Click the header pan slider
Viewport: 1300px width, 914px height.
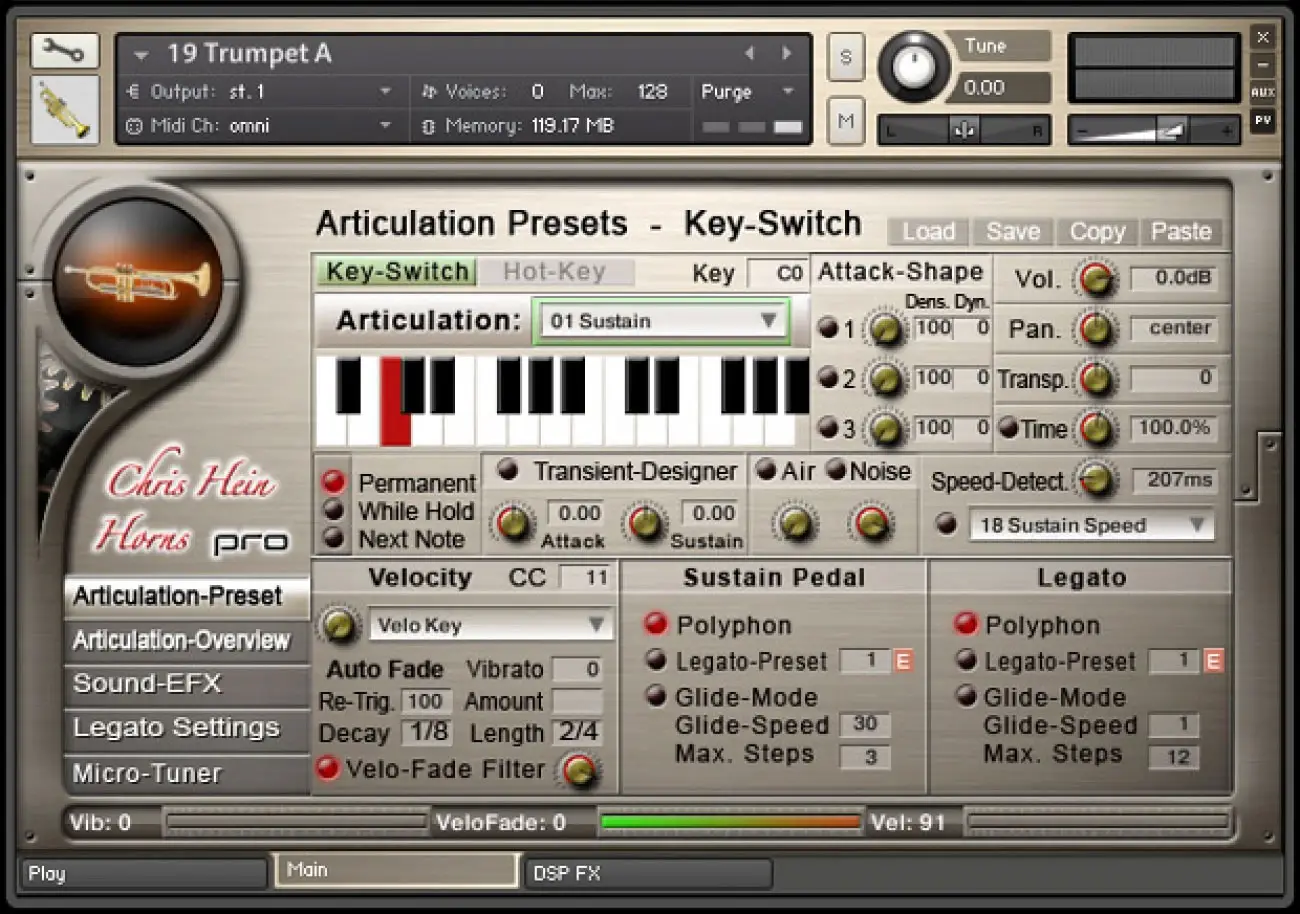click(x=963, y=130)
